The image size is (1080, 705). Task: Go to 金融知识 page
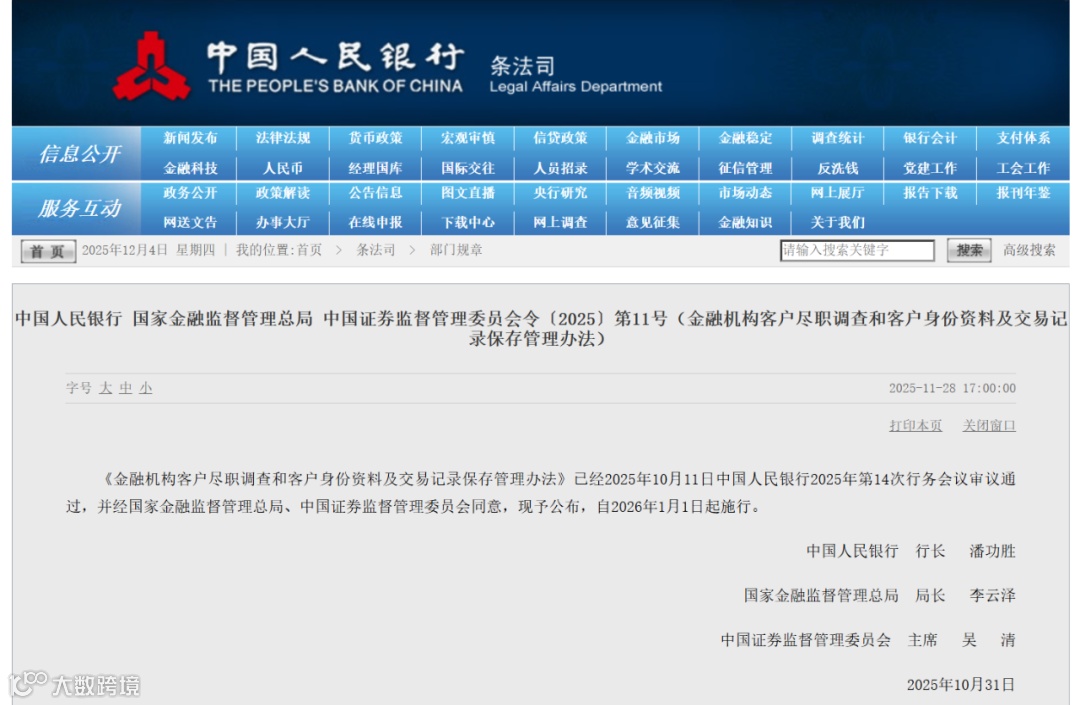(x=745, y=222)
